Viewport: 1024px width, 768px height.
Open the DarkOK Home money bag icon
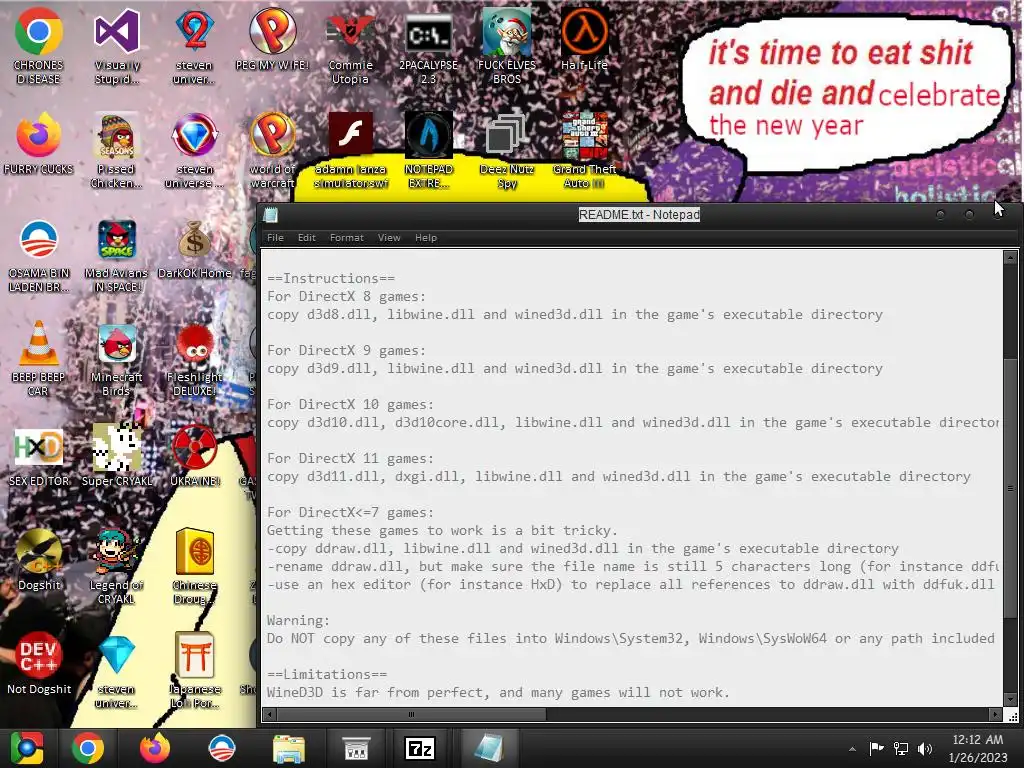[x=195, y=248]
